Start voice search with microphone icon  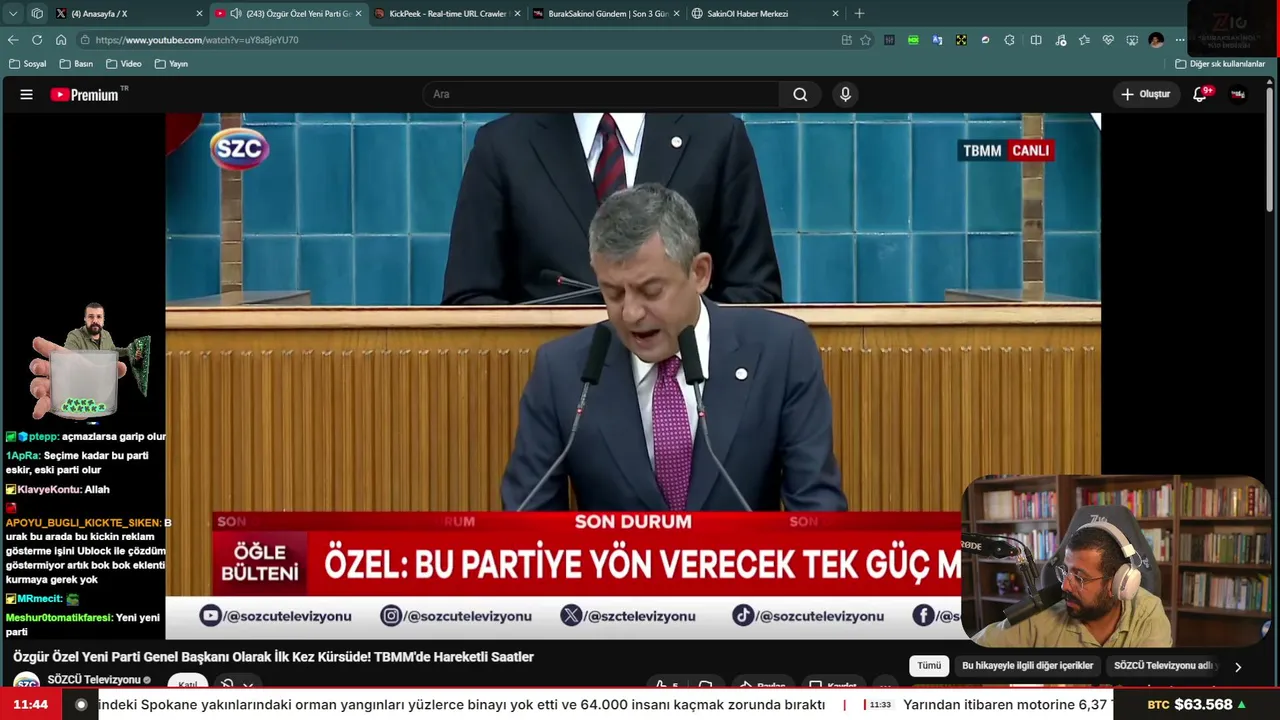click(x=845, y=94)
